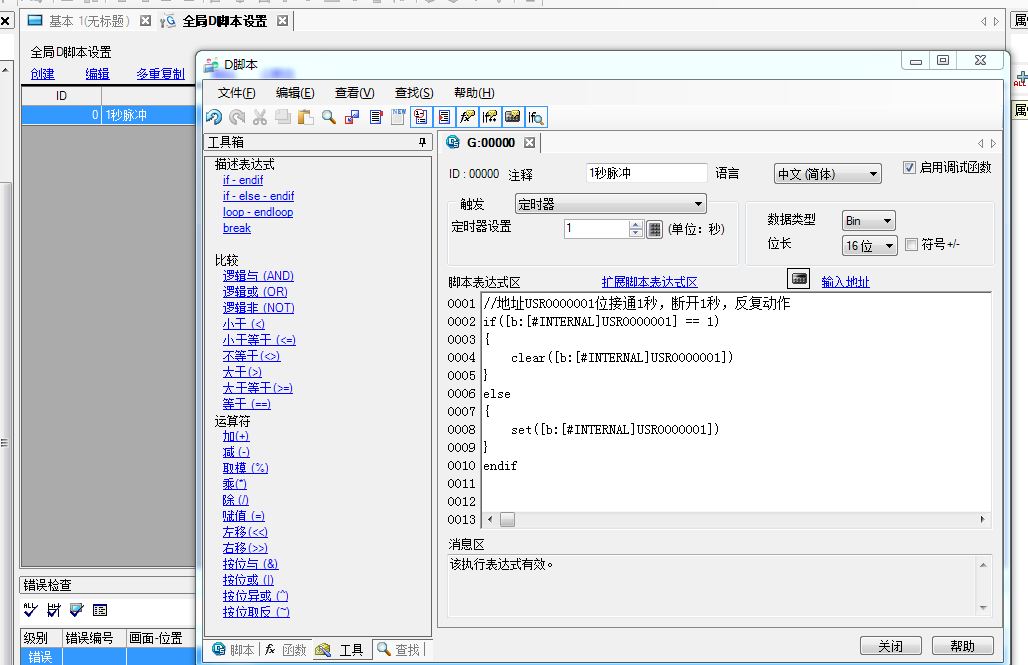Expand the 语言 中文(简体) dropdown

pos(827,174)
